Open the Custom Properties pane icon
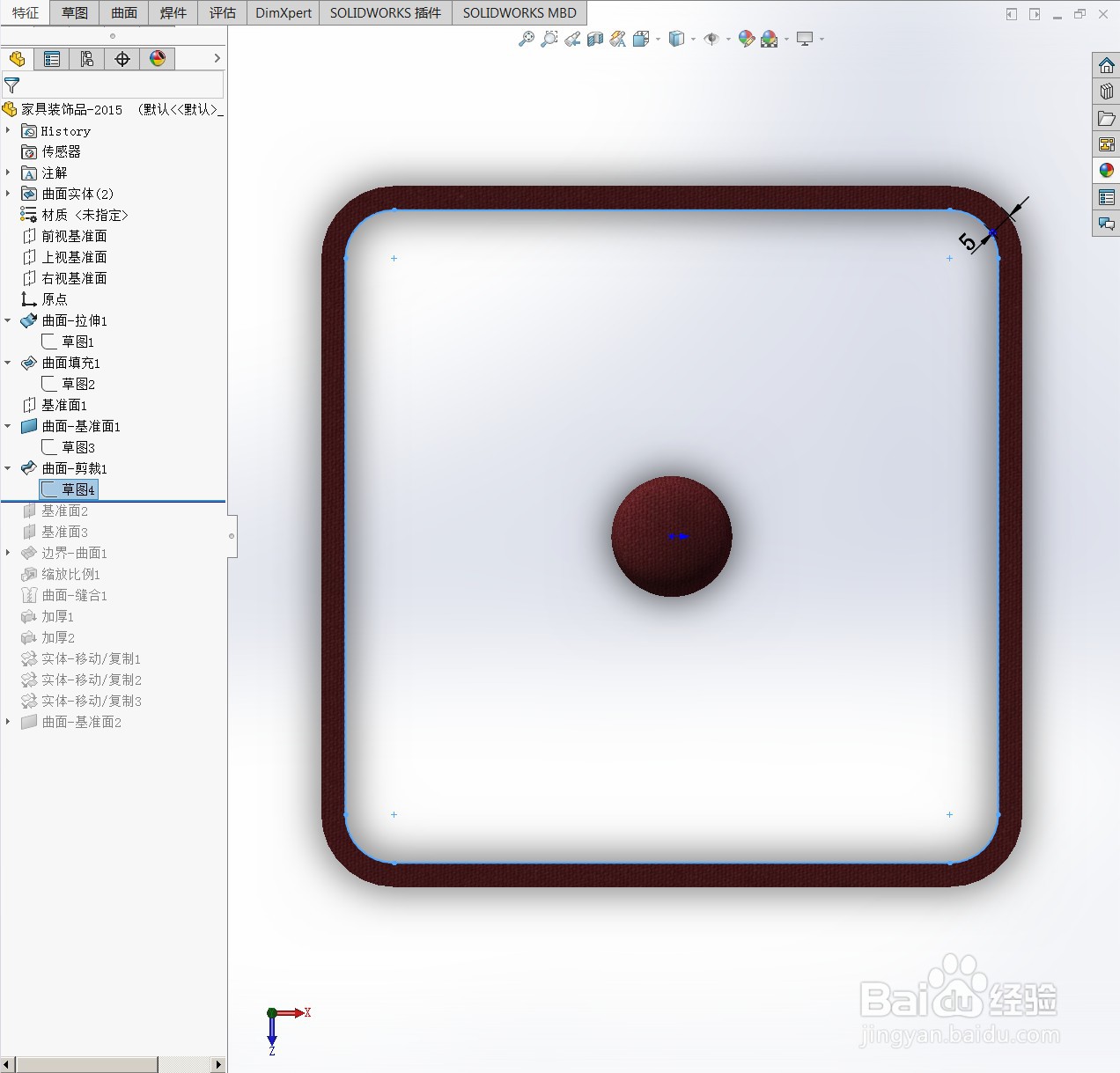 coord(1107,197)
